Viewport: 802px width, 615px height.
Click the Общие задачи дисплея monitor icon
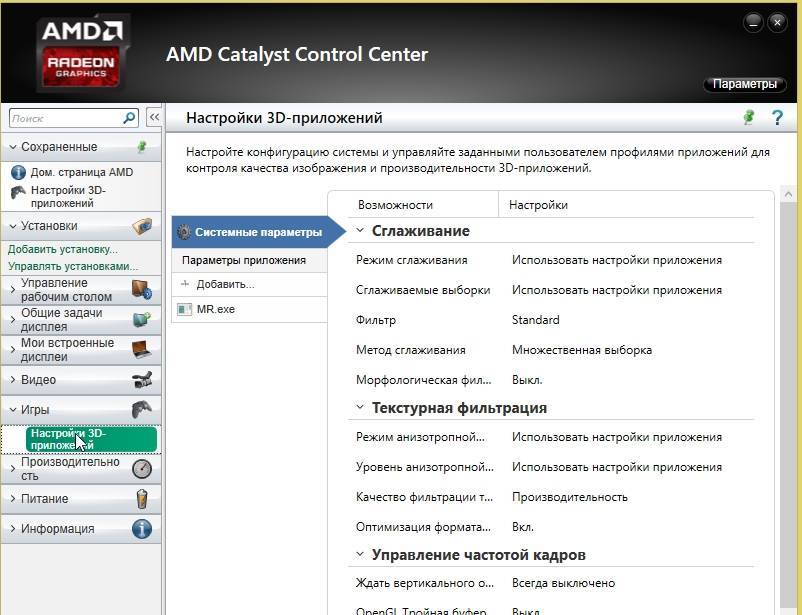coord(142,320)
